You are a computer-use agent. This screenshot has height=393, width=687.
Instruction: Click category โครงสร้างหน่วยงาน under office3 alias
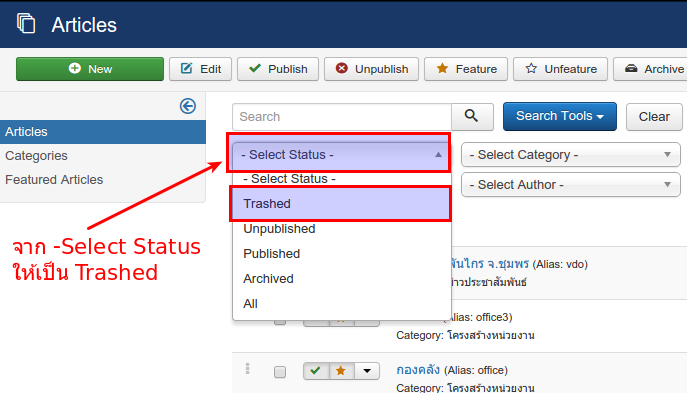click(491, 336)
